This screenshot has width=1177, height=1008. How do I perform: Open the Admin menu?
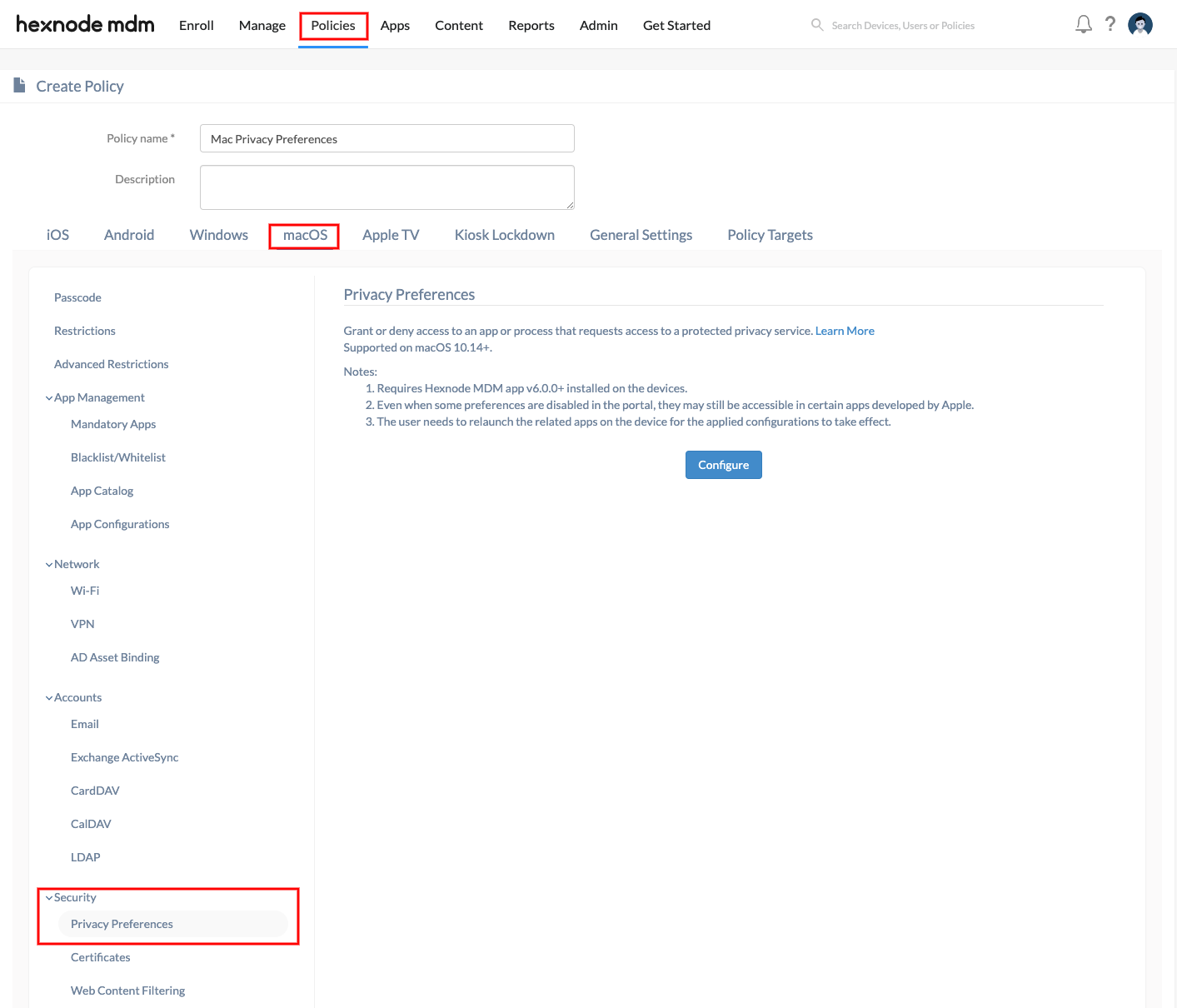click(599, 25)
